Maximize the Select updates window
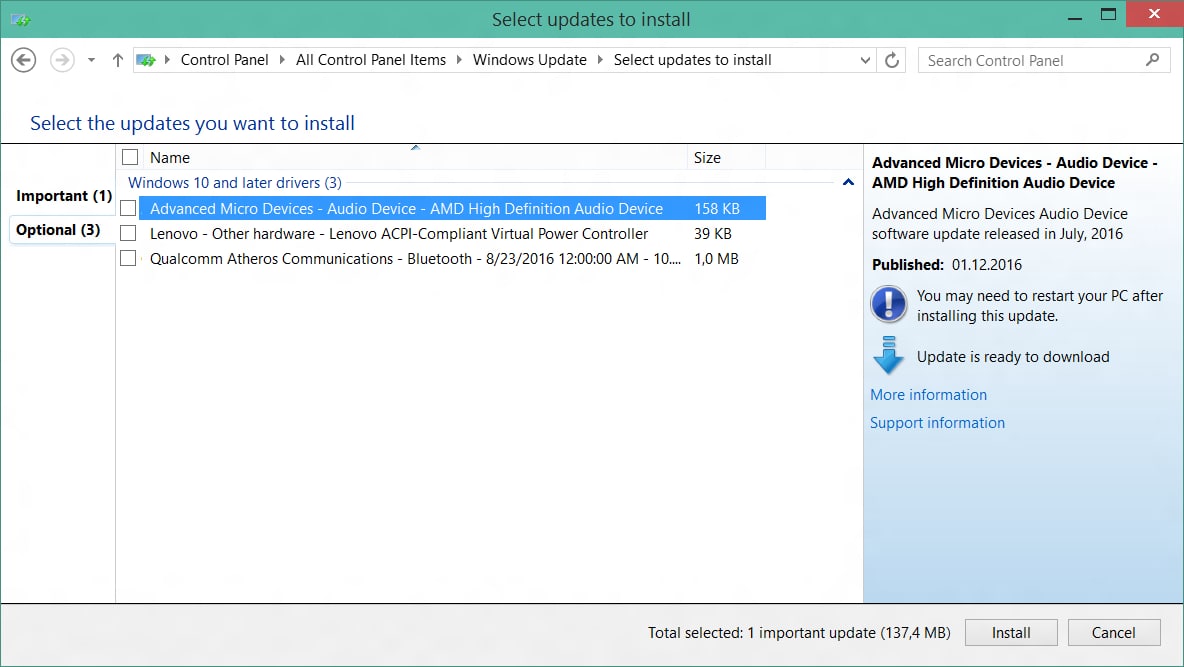This screenshot has height=667, width=1184. (1108, 14)
